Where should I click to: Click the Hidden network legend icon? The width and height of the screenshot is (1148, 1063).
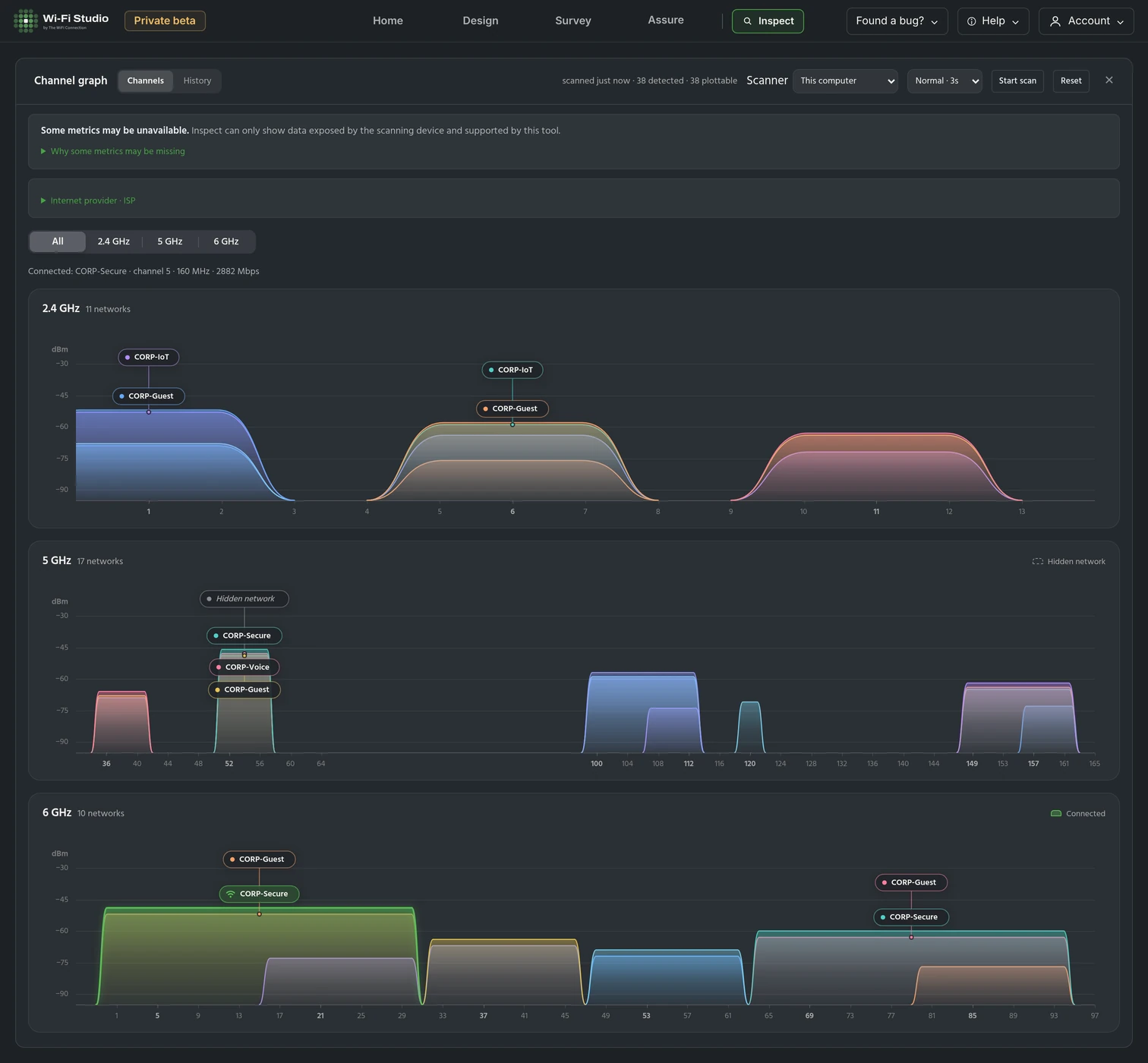1037,561
